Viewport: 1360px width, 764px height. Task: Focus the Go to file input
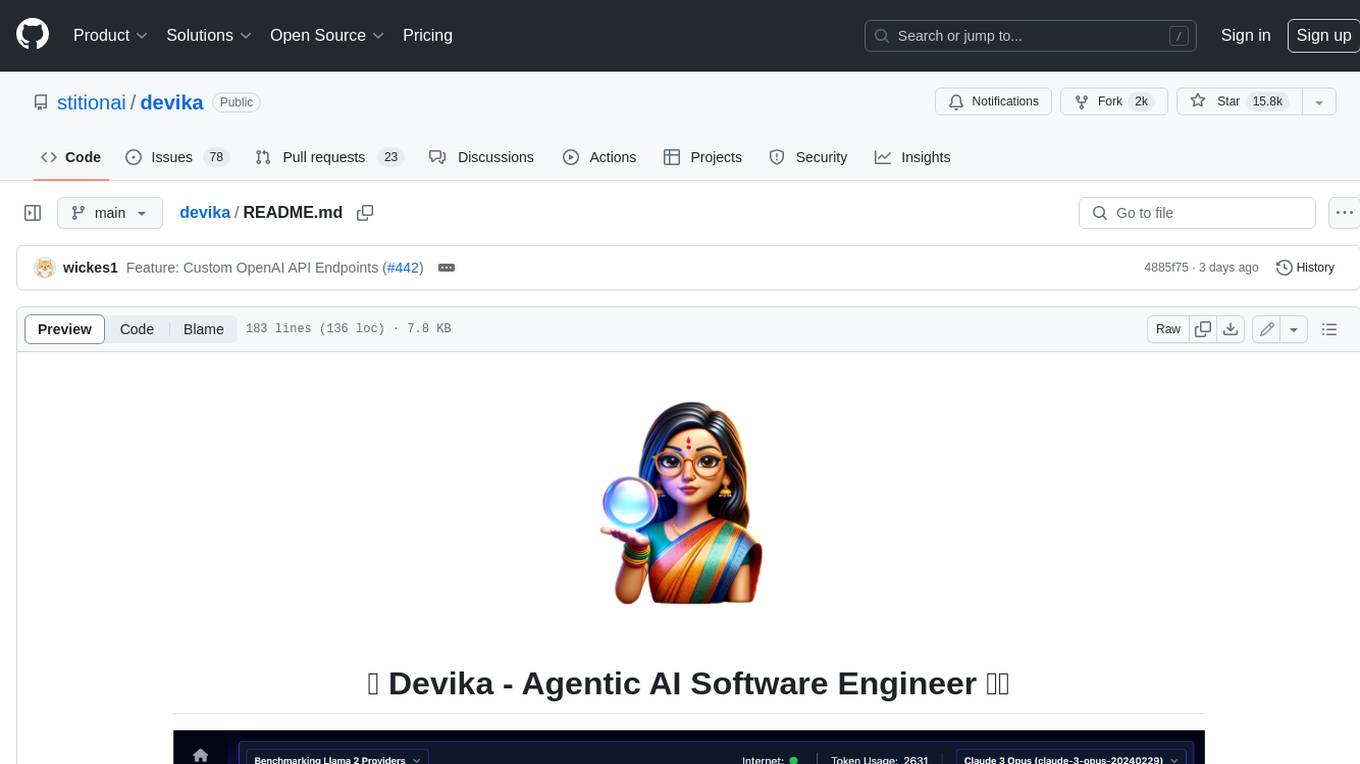click(1197, 213)
